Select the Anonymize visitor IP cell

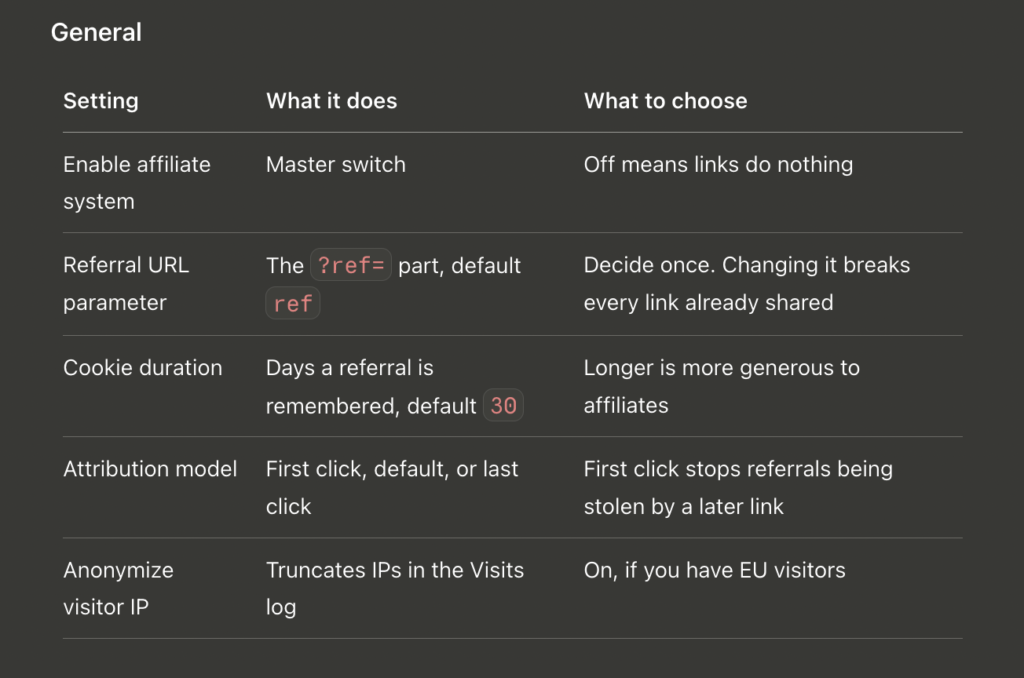tap(118, 589)
